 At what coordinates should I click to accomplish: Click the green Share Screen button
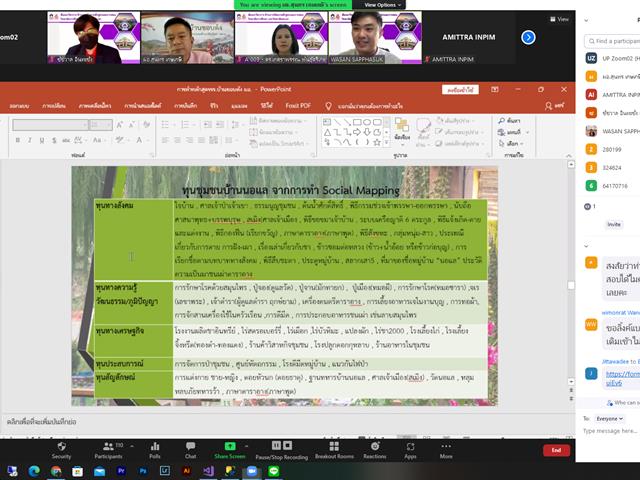tap(230, 450)
